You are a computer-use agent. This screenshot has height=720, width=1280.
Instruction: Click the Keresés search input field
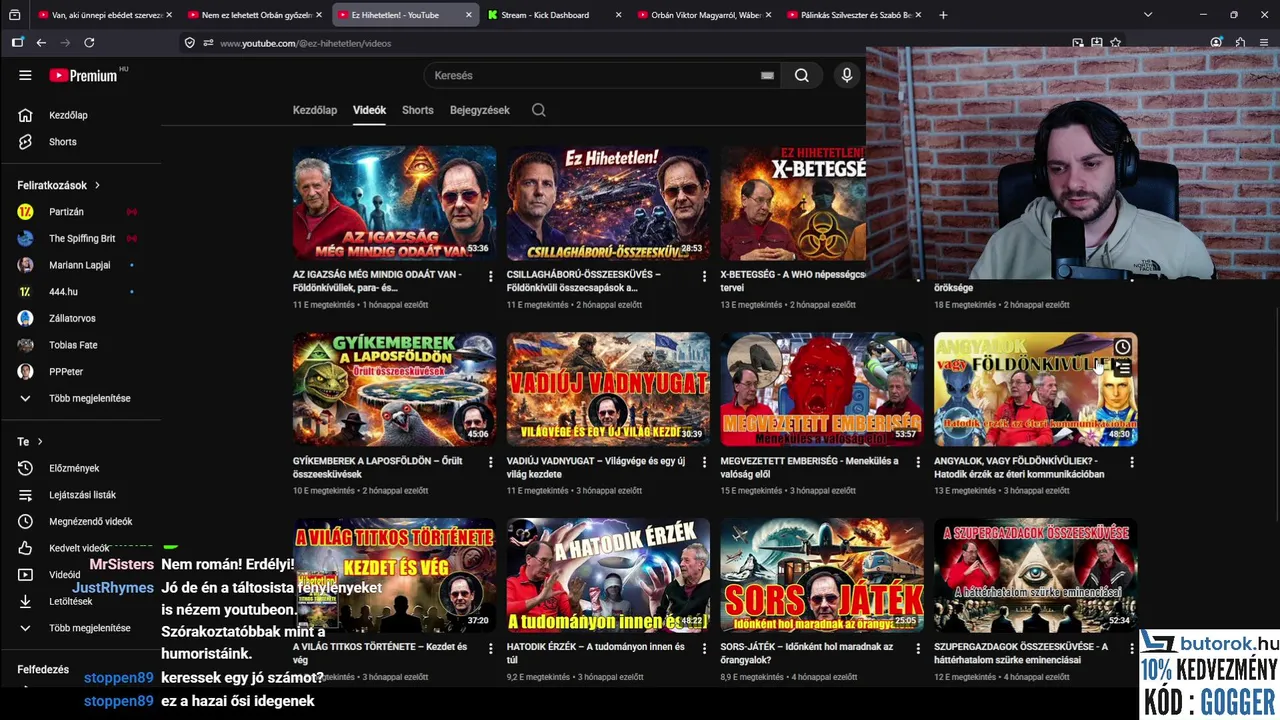600,75
